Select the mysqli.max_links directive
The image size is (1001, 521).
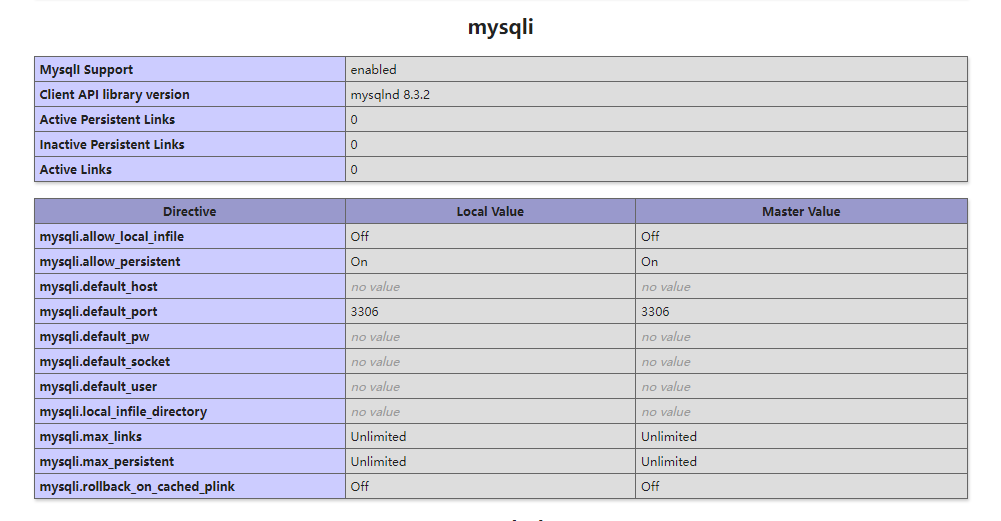coord(91,436)
